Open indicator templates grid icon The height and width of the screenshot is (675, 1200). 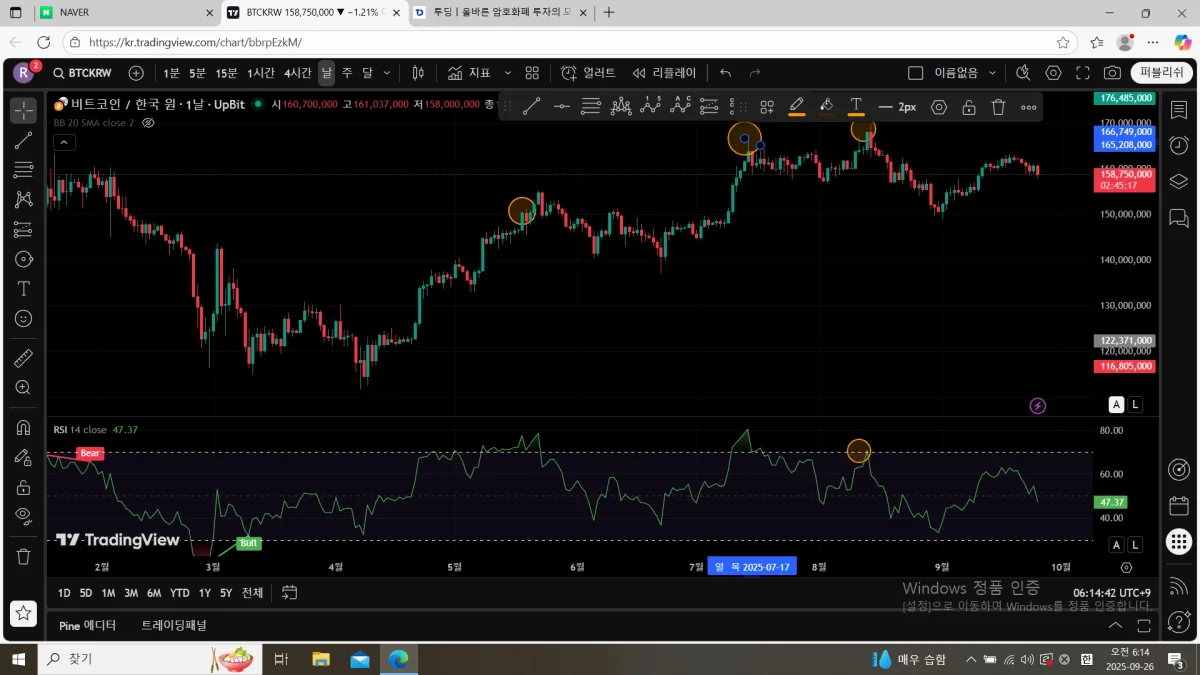click(532, 73)
